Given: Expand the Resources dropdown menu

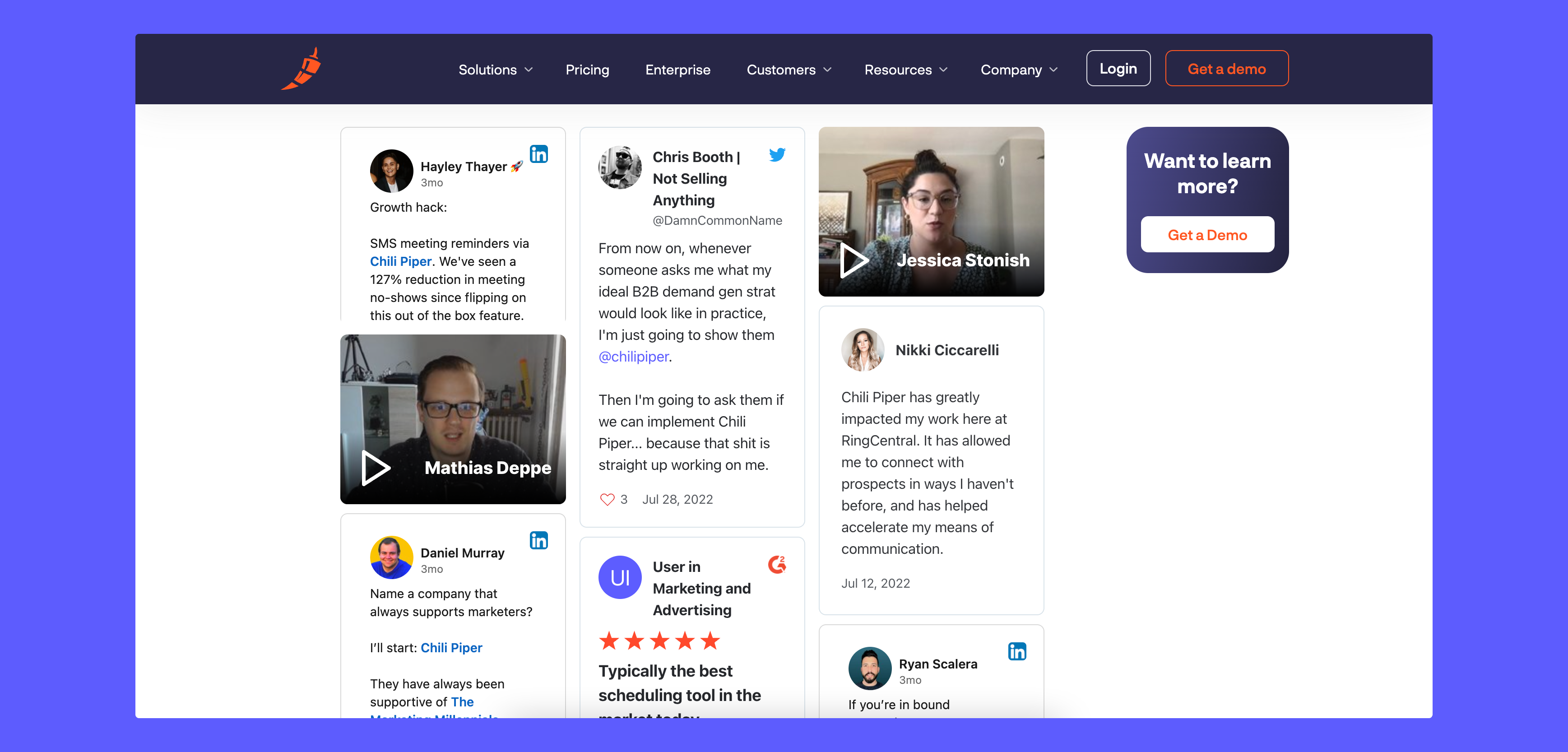Looking at the screenshot, I should click(x=906, y=70).
